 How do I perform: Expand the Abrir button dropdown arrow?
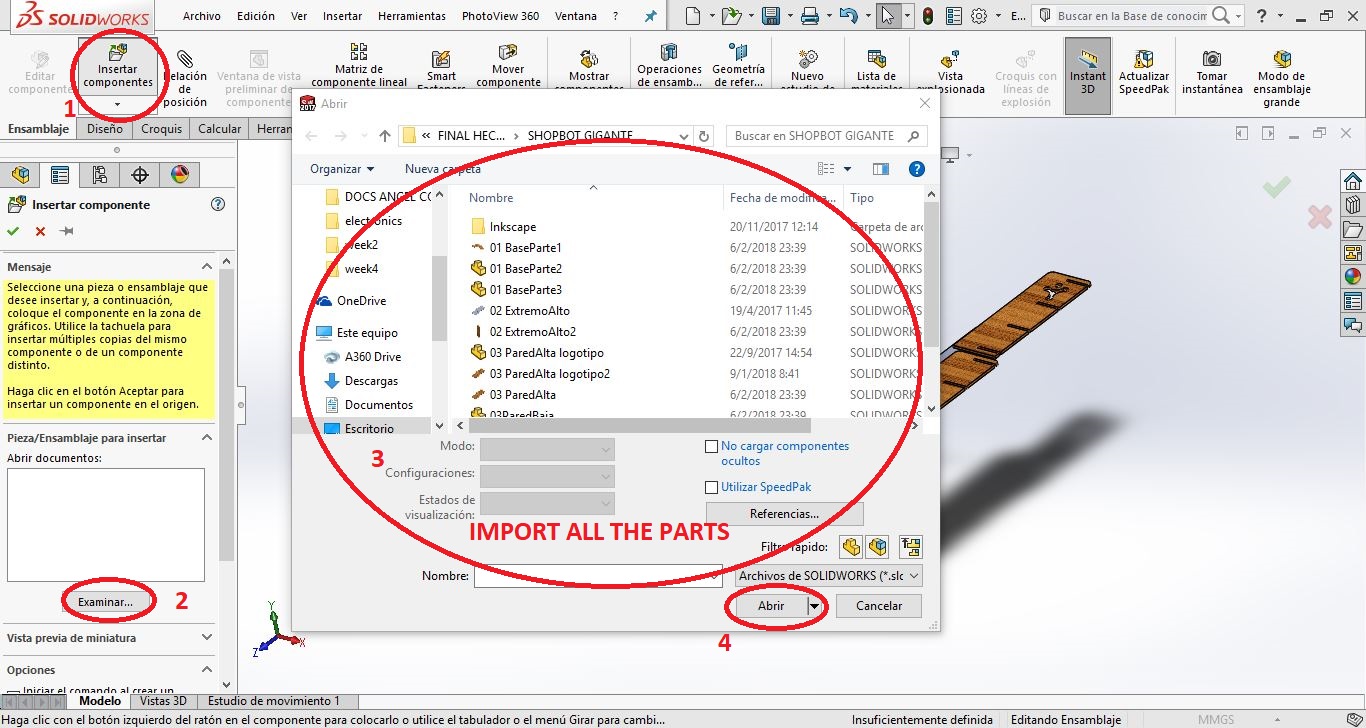tap(815, 605)
